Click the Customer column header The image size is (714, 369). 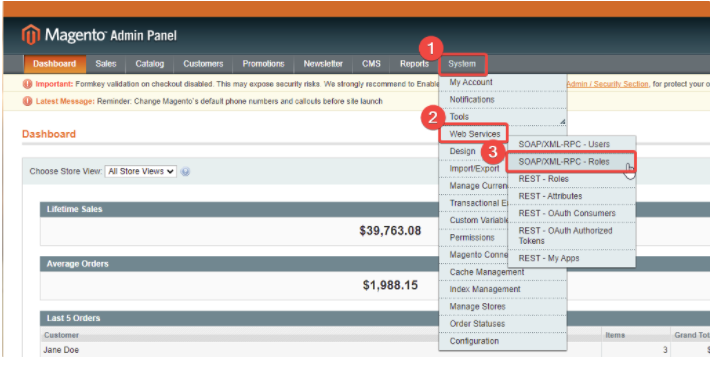(x=61, y=335)
